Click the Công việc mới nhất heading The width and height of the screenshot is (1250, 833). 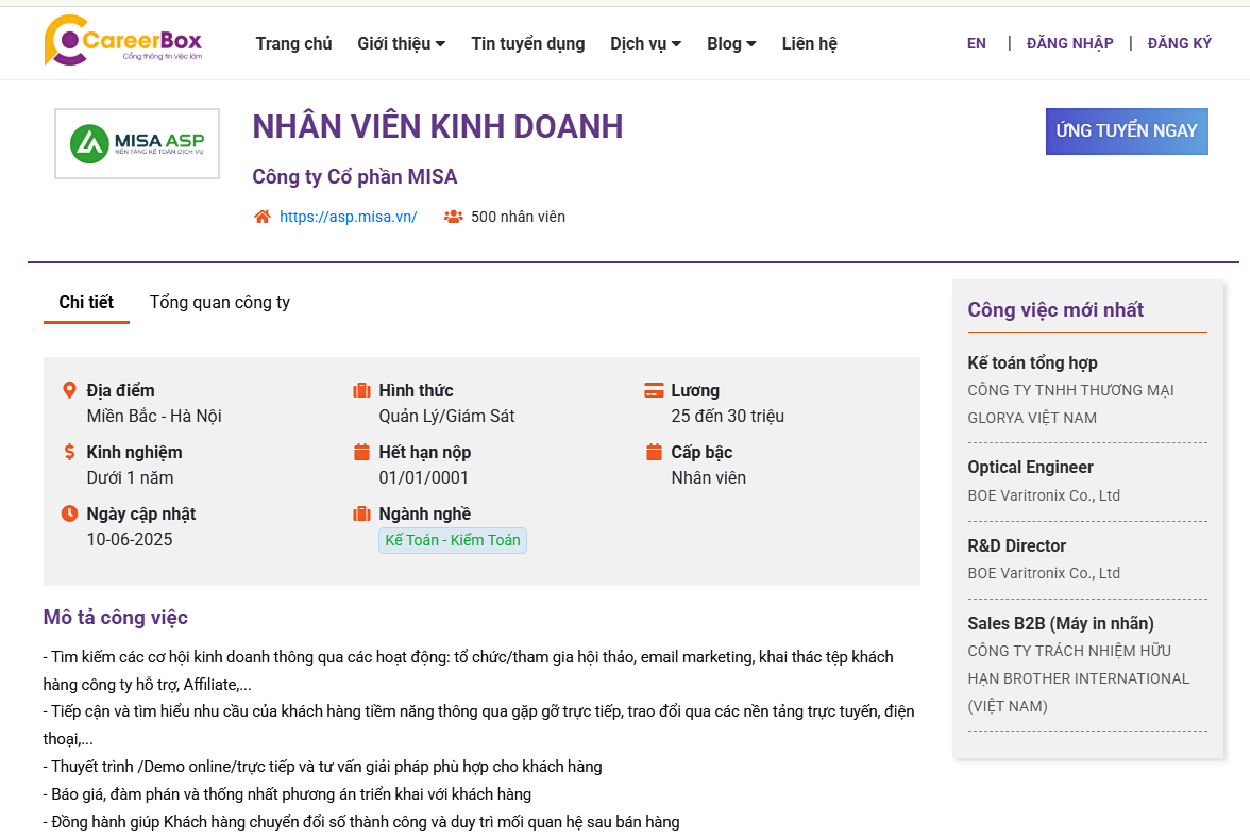point(1056,310)
